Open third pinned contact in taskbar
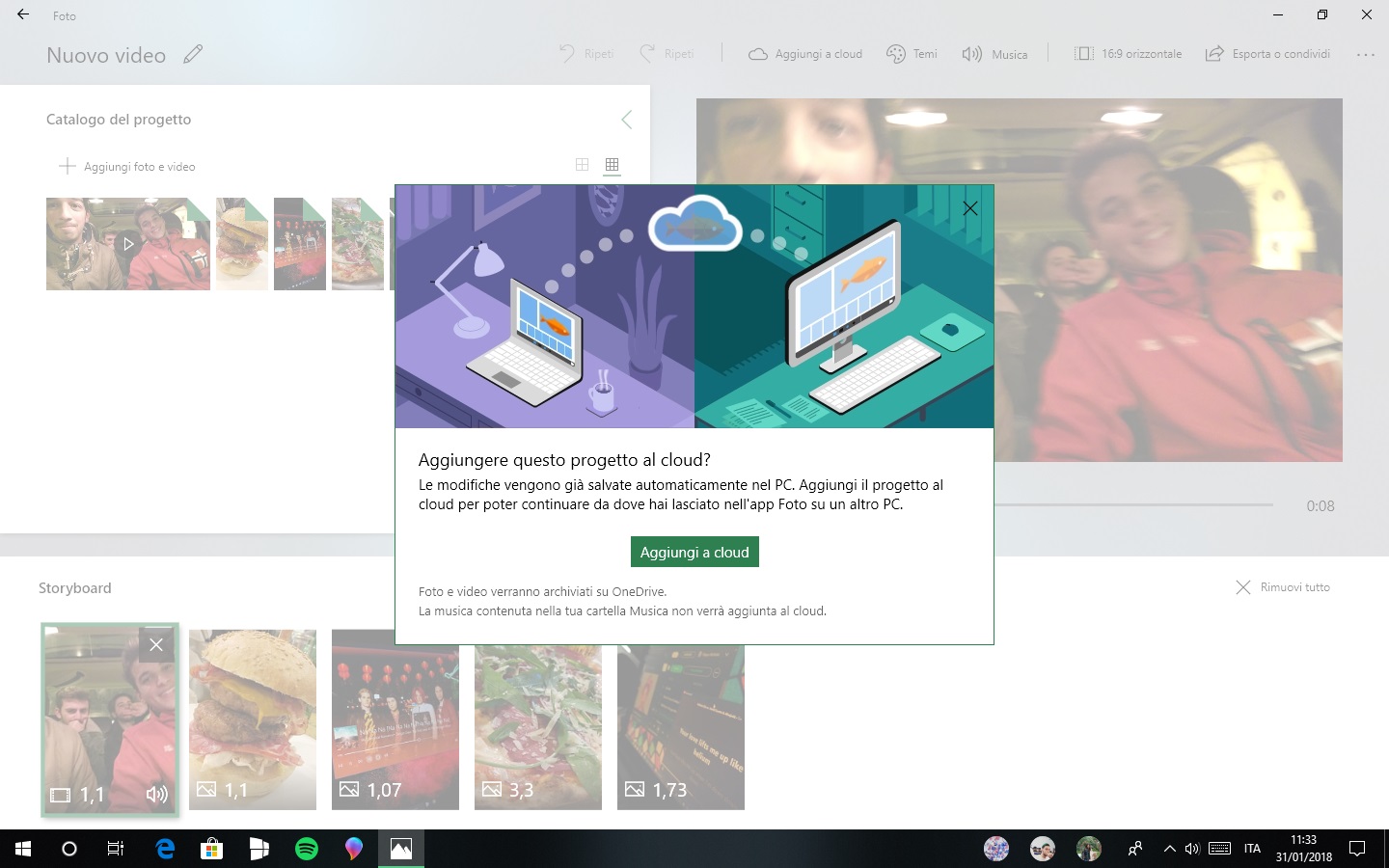Viewport: 1389px width, 868px height. pyautogui.click(x=1089, y=849)
